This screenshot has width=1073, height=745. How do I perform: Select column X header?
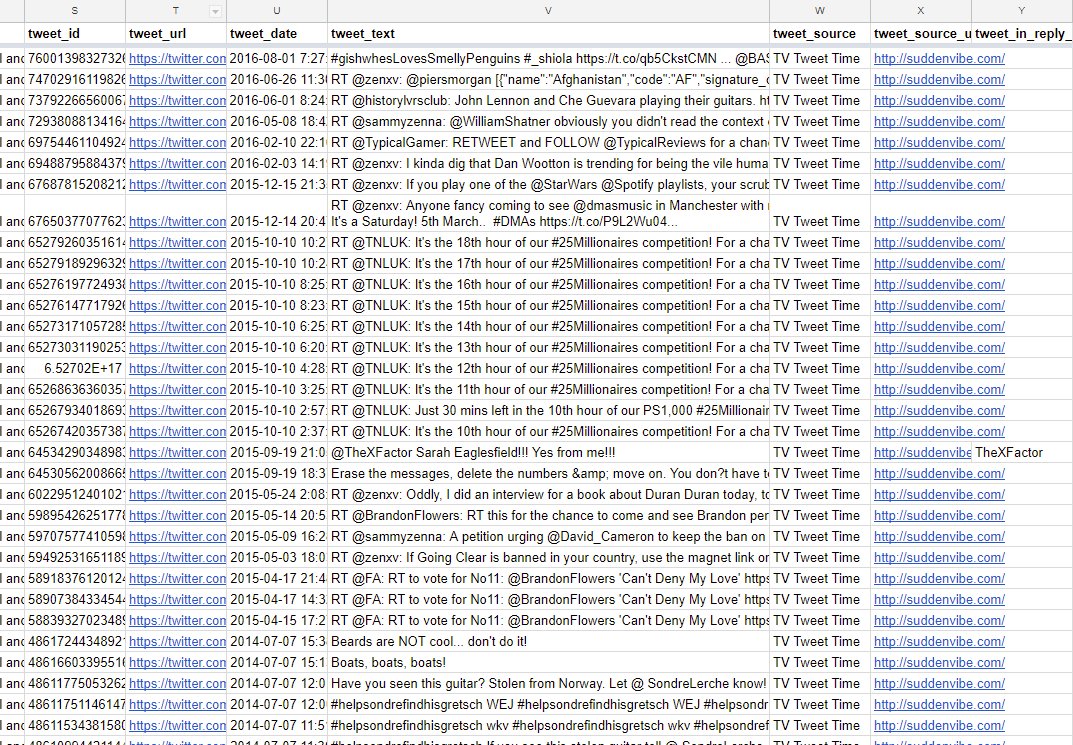pos(920,11)
